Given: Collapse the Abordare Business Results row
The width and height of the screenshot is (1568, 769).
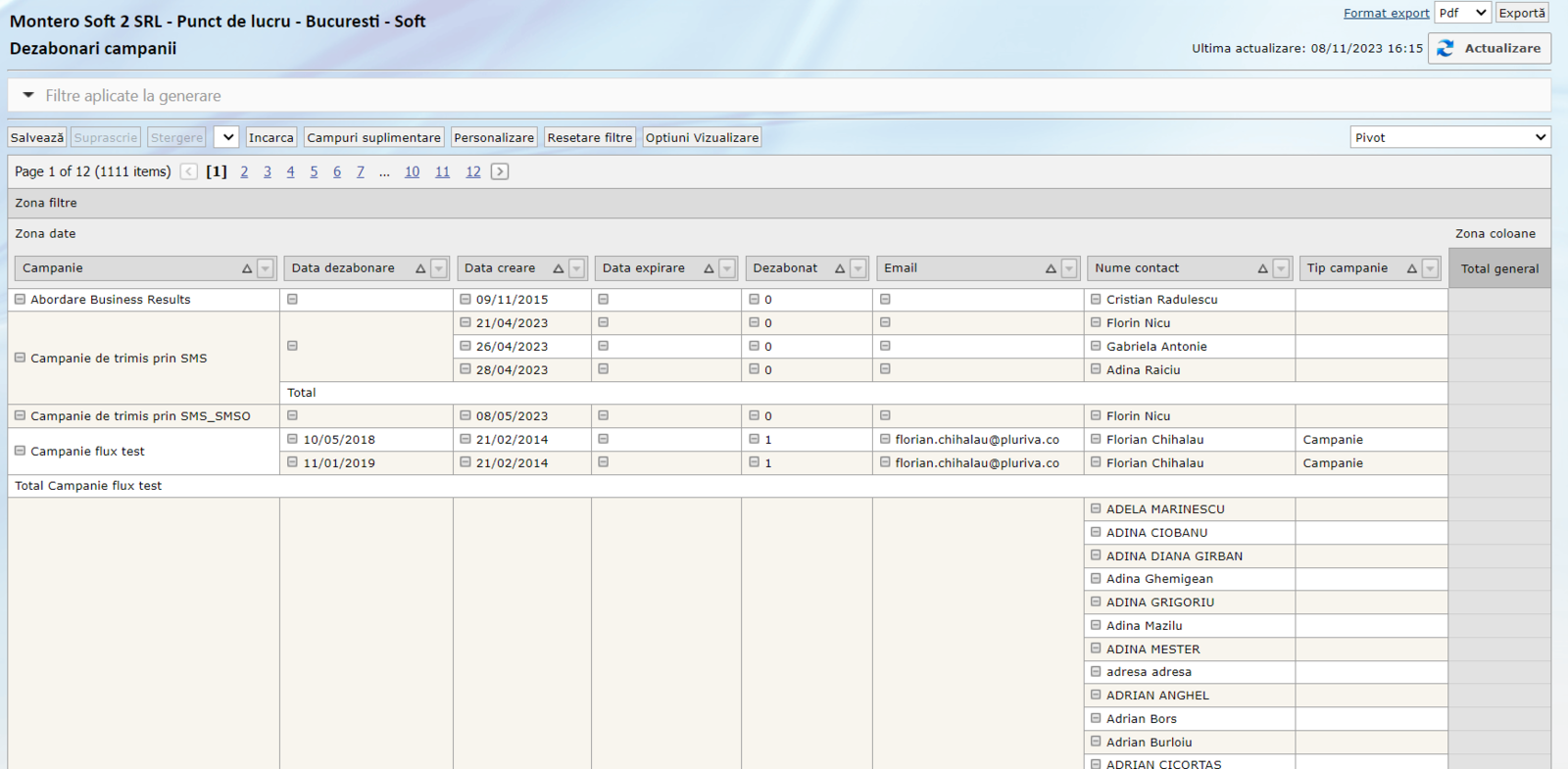Looking at the screenshot, I should (x=20, y=300).
